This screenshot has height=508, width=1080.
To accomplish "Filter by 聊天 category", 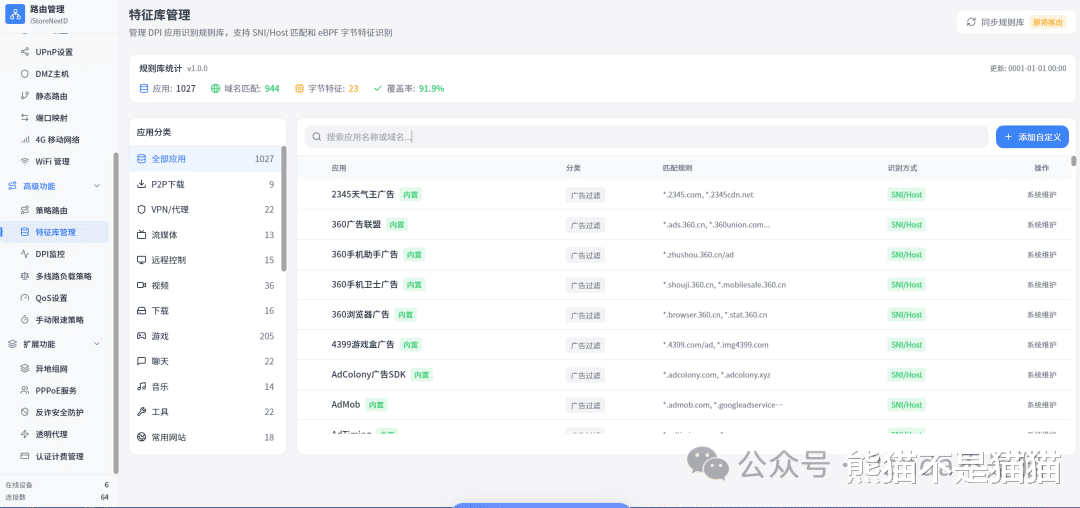I will point(206,361).
